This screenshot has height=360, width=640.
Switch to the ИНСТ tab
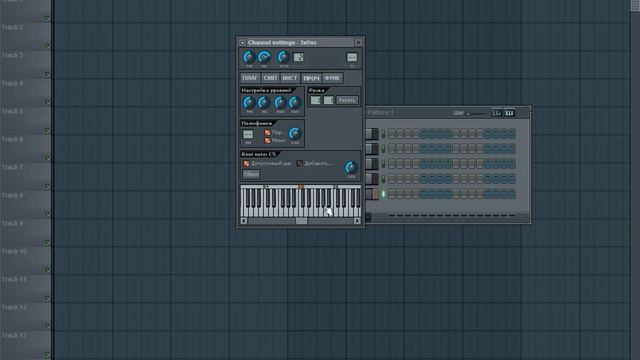[x=290, y=78]
